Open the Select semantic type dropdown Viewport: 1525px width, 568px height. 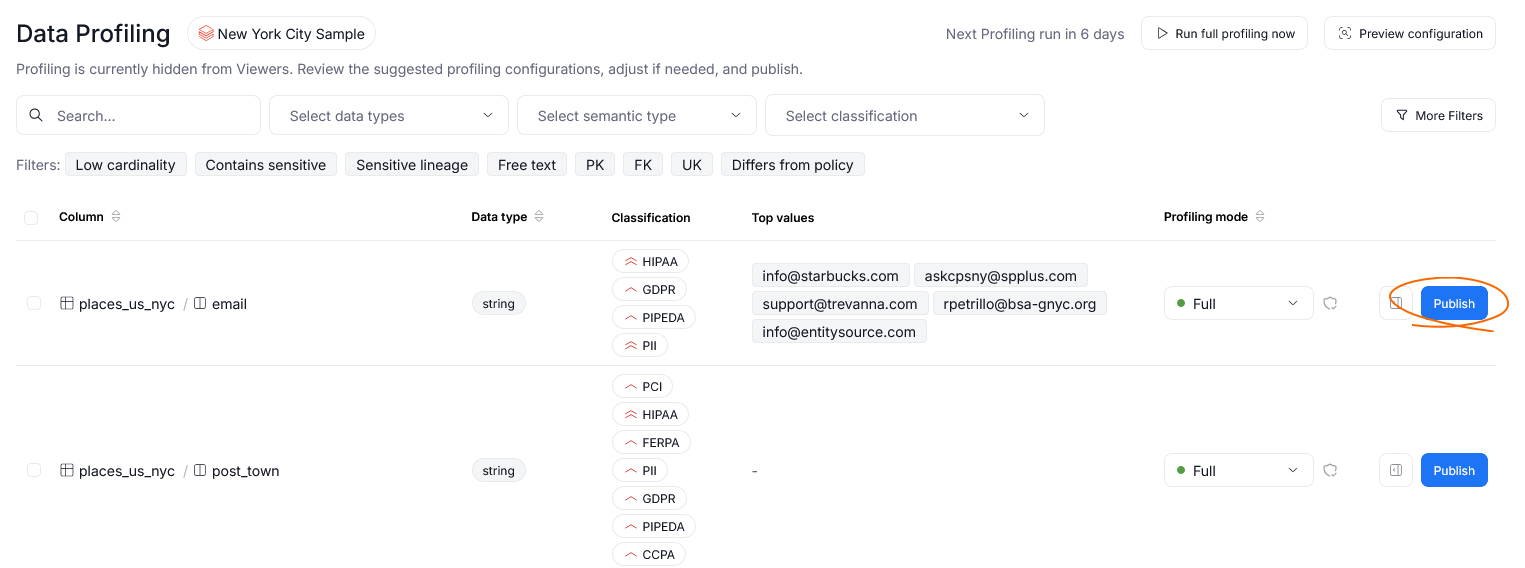pos(637,115)
